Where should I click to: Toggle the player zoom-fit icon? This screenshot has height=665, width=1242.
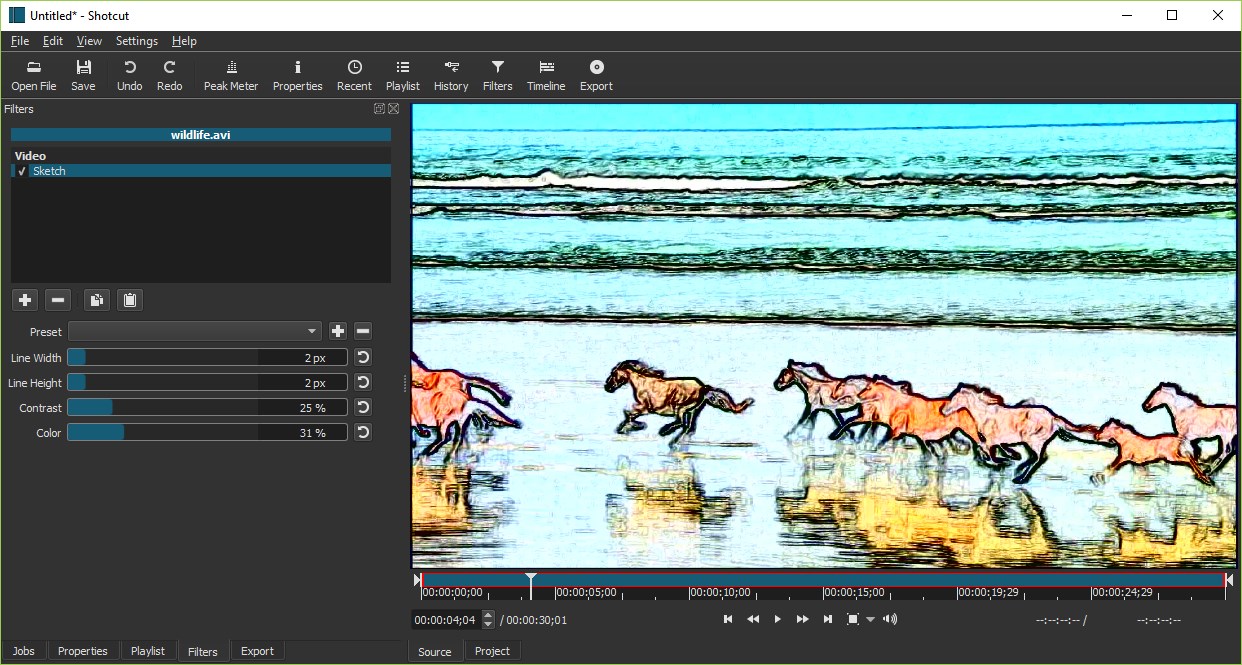pos(853,618)
